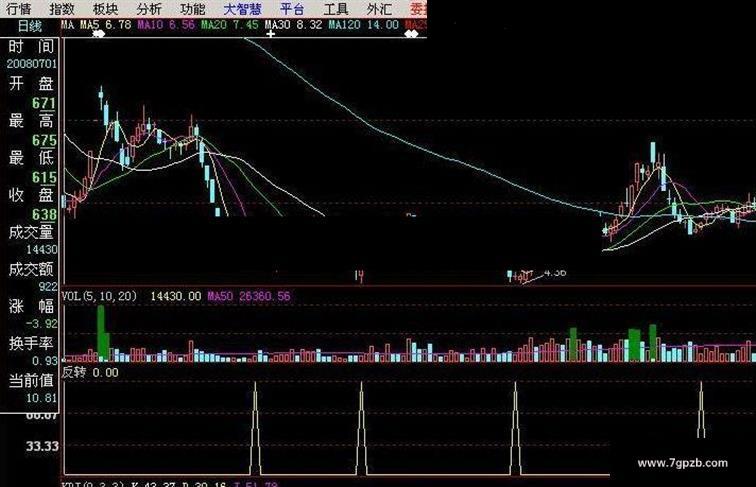The width and height of the screenshot is (756, 487).
Task: Click the 当前值 value 10.81
Action: coord(41,398)
